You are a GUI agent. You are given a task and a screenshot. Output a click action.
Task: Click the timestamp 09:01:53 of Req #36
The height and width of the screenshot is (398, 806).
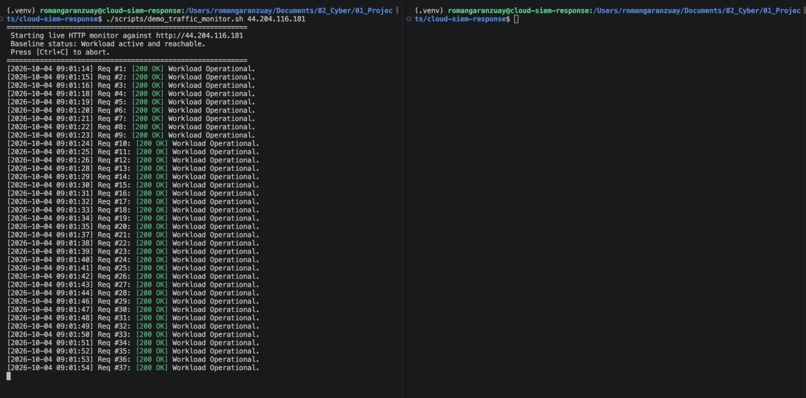[x=75, y=359]
